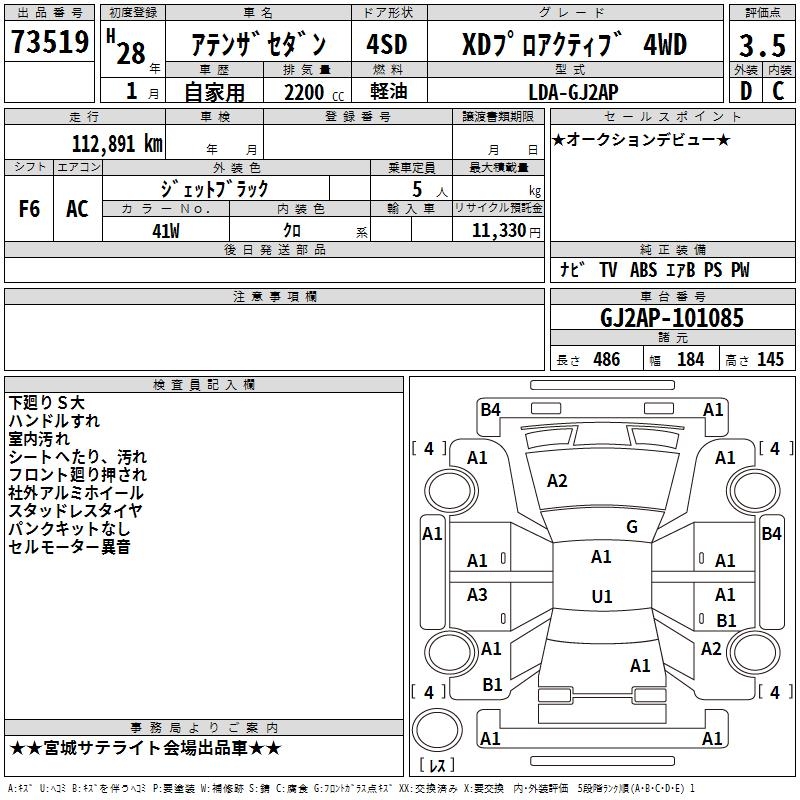Select the リサイクル預託金 header

coord(498,208)
